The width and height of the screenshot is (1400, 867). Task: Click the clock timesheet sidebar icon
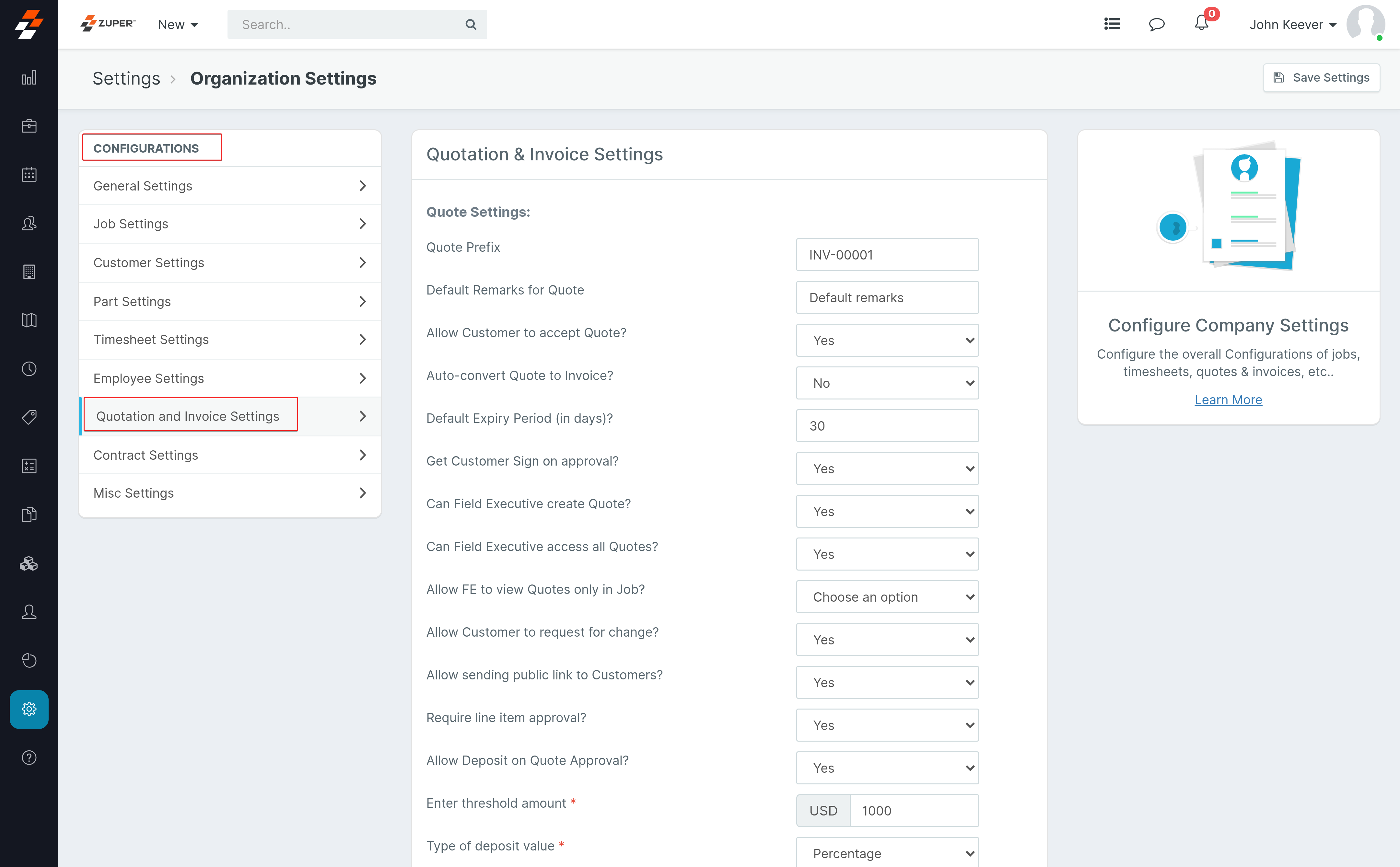[x=29, y=369]
